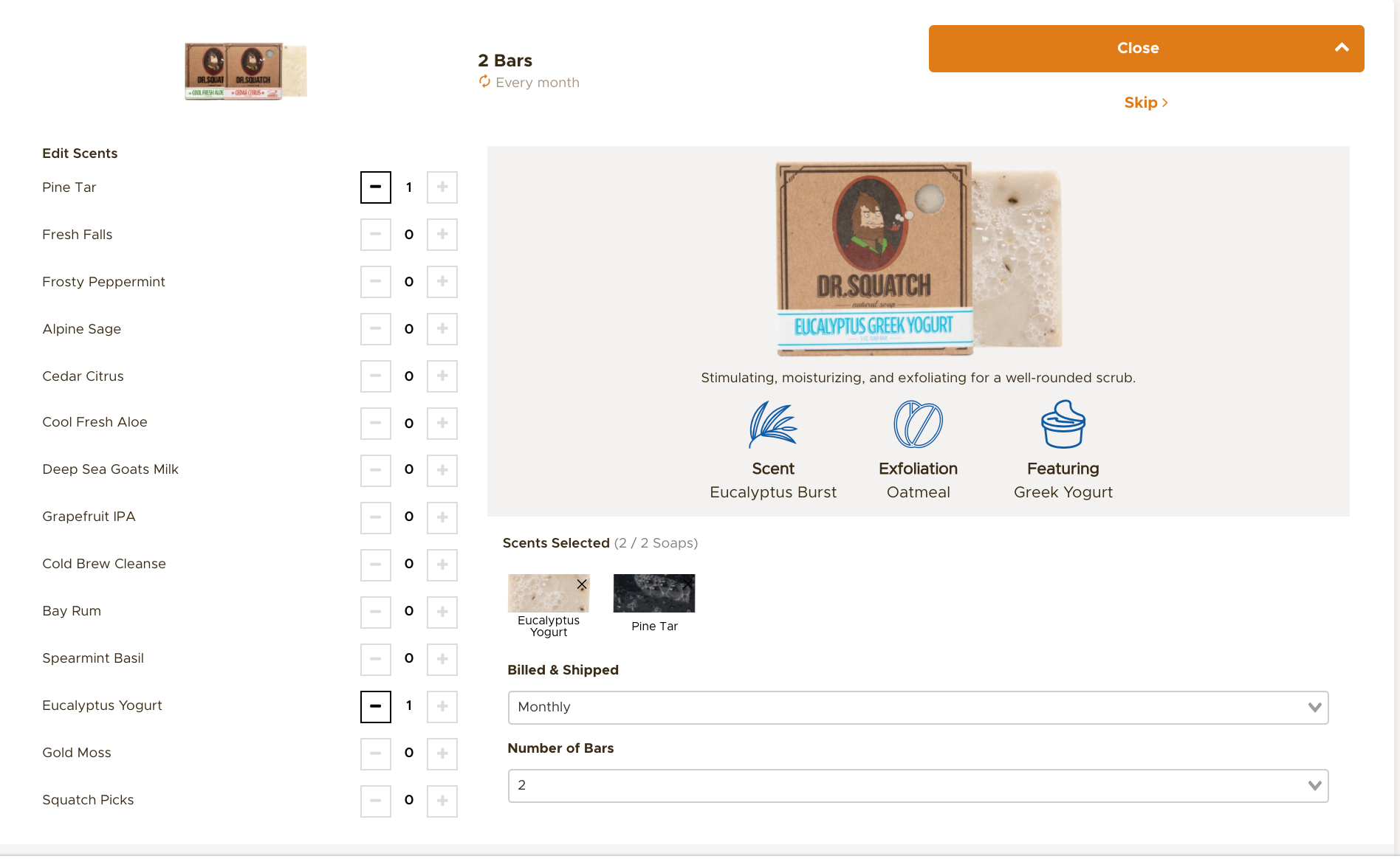
Task: Click the Eucalyptus Greek Yogurt product image
Action: [919, 258]
